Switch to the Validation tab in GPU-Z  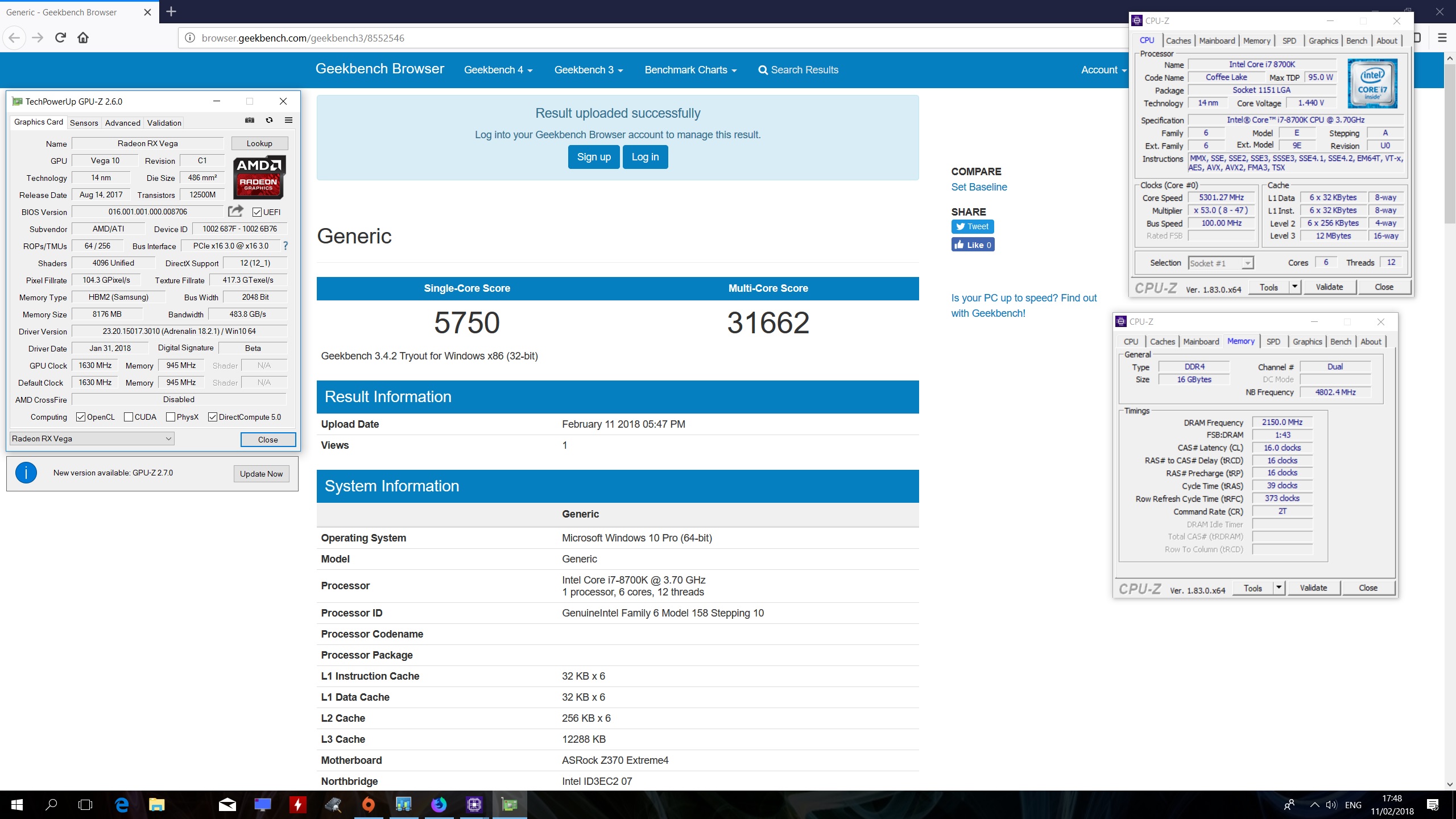(x=164, y=123)
